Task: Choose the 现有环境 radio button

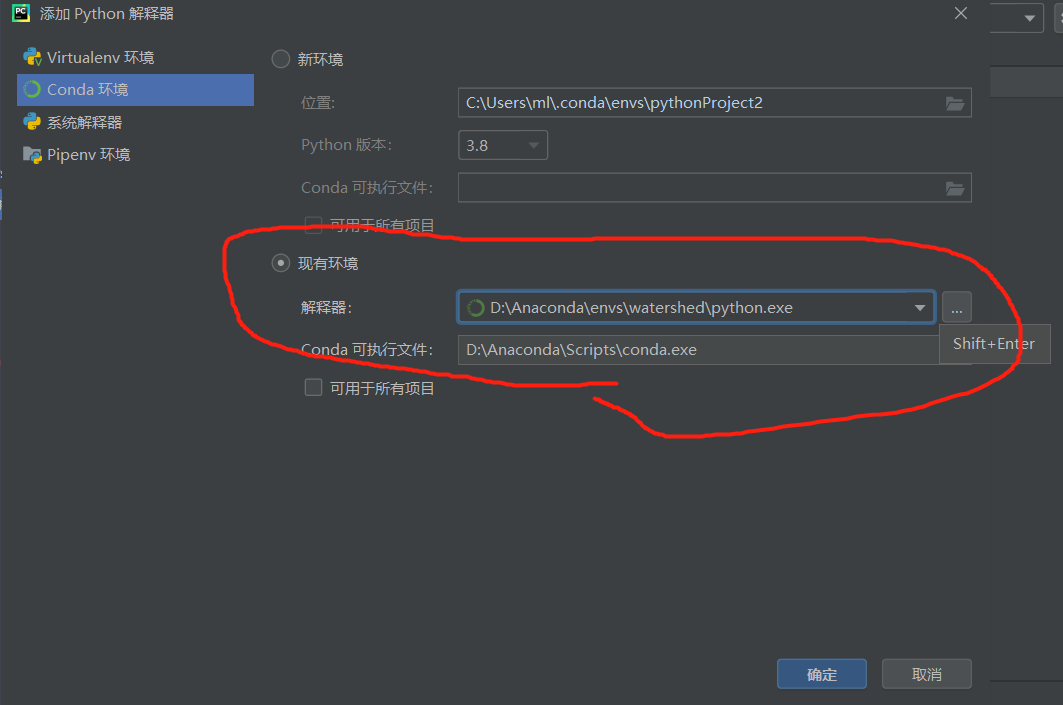Action: (281, 263)
